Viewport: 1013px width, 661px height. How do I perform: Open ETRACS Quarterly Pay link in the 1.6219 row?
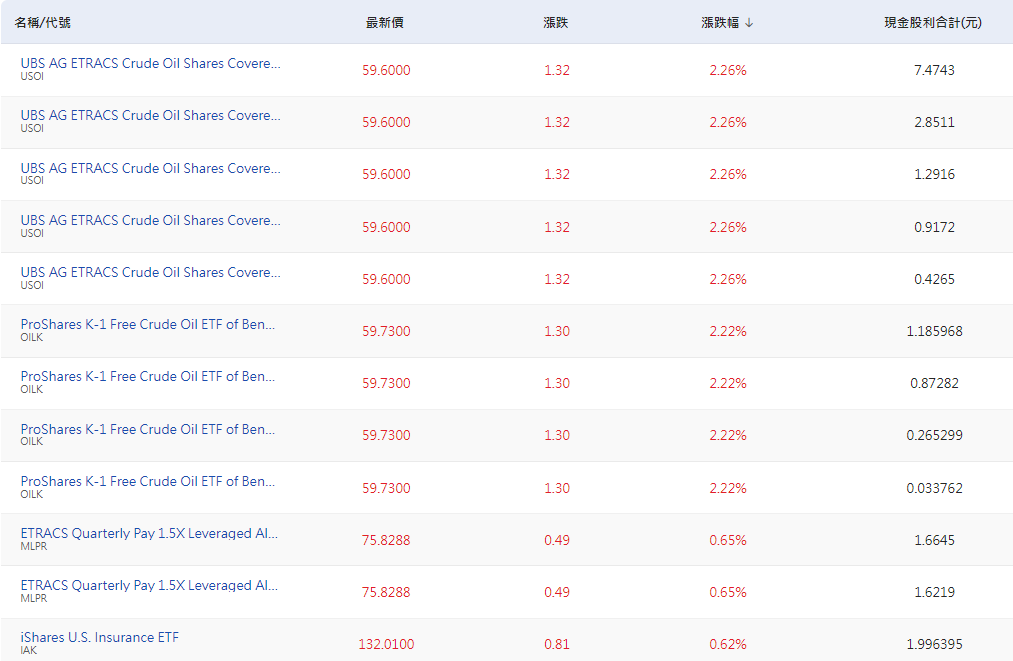coord(149,585)
